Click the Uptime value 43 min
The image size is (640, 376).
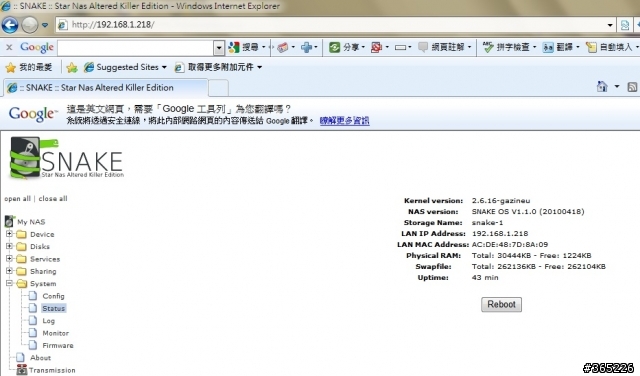click(485, 278)
